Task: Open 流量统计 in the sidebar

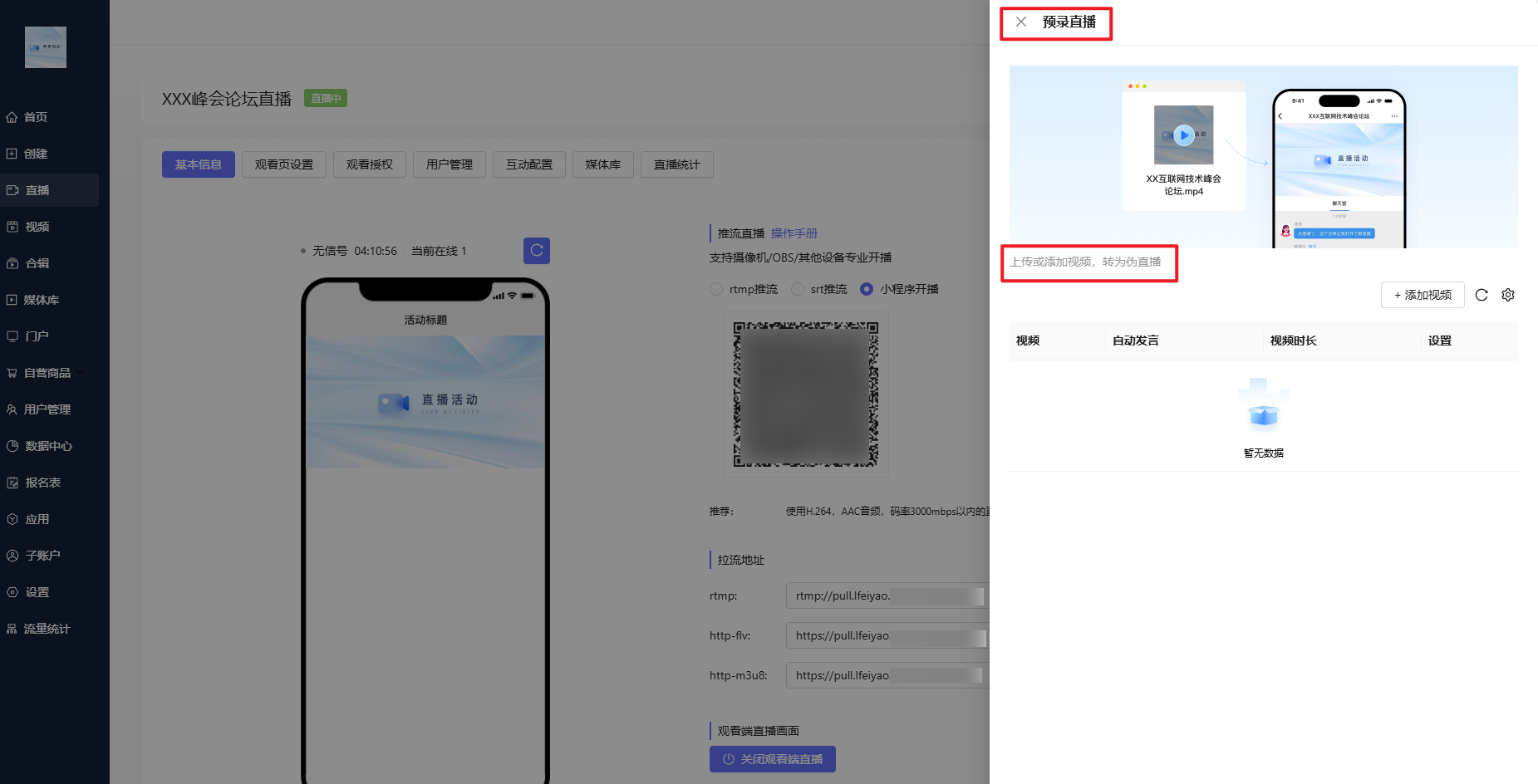Action: [x=47, y=629]
